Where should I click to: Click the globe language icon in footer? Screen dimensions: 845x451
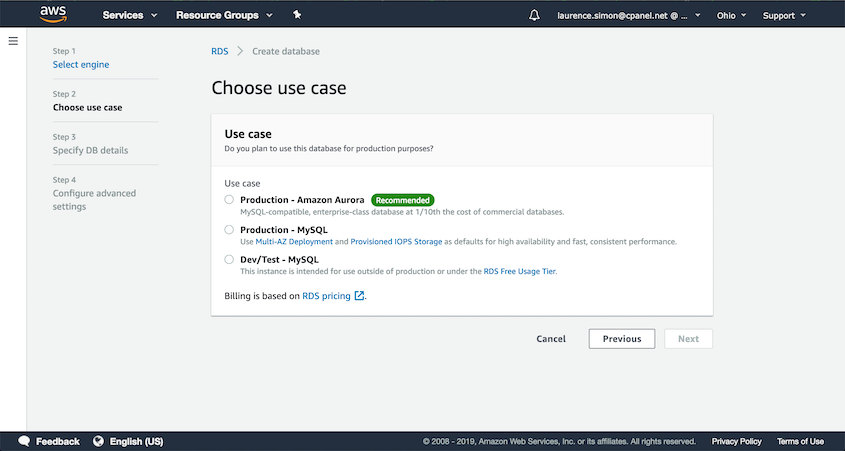tap(98, 441)
